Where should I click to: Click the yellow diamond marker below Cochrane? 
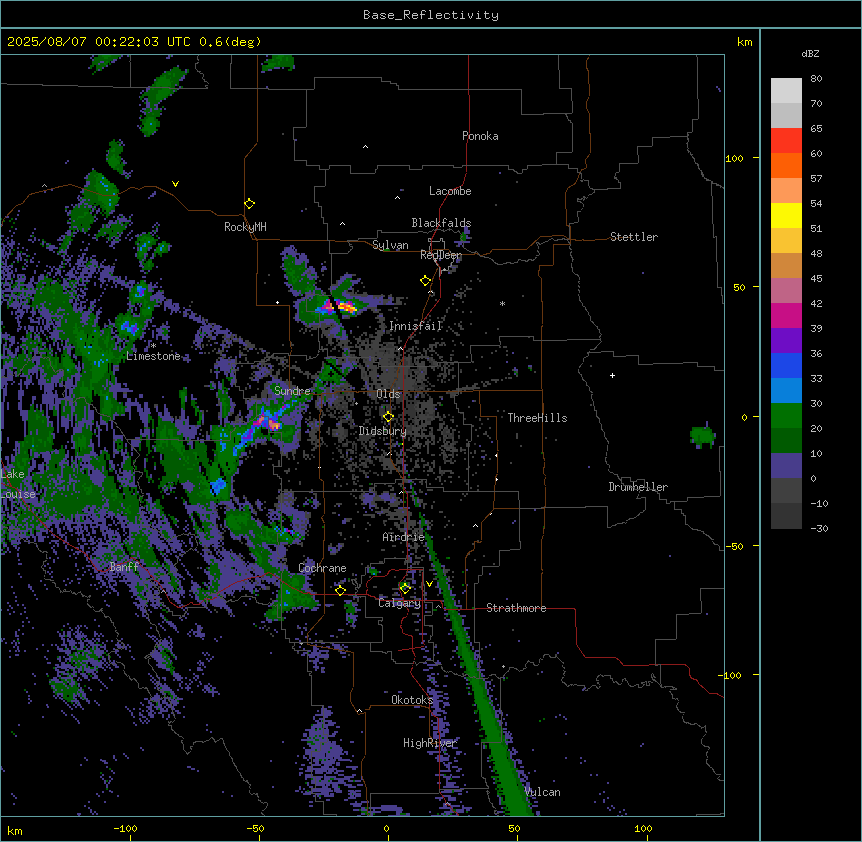(x=340, y=591)
